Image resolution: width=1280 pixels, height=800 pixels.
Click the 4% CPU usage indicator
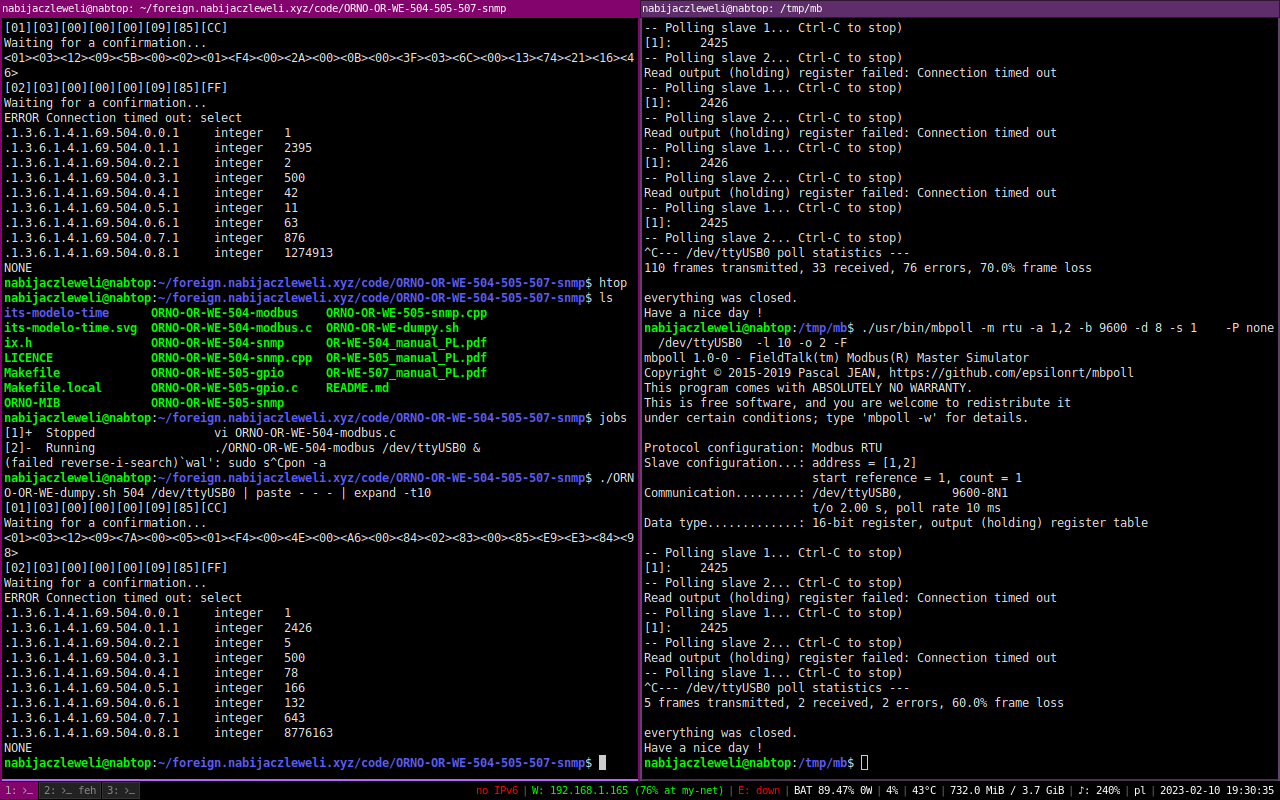891,790
